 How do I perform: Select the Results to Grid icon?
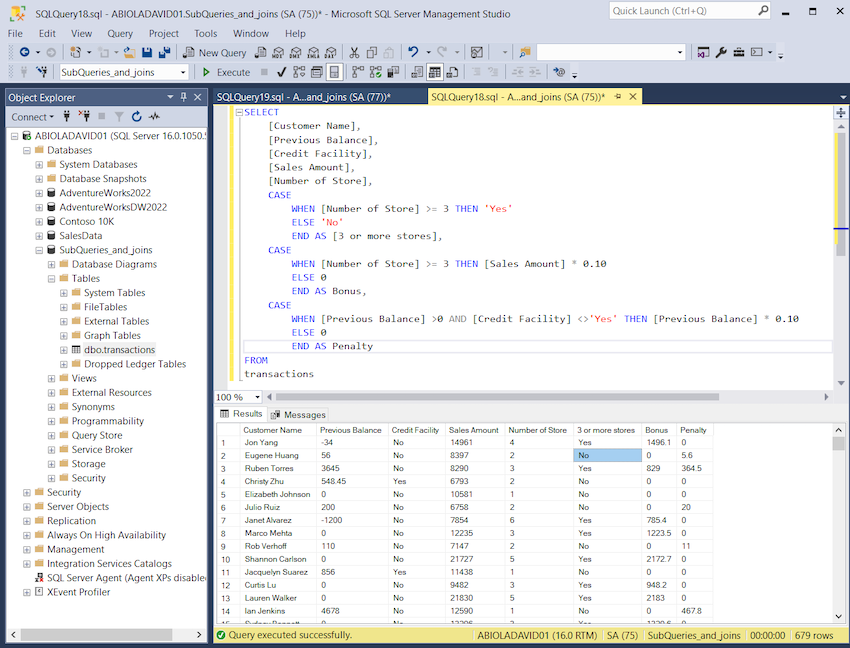(435, 71)
